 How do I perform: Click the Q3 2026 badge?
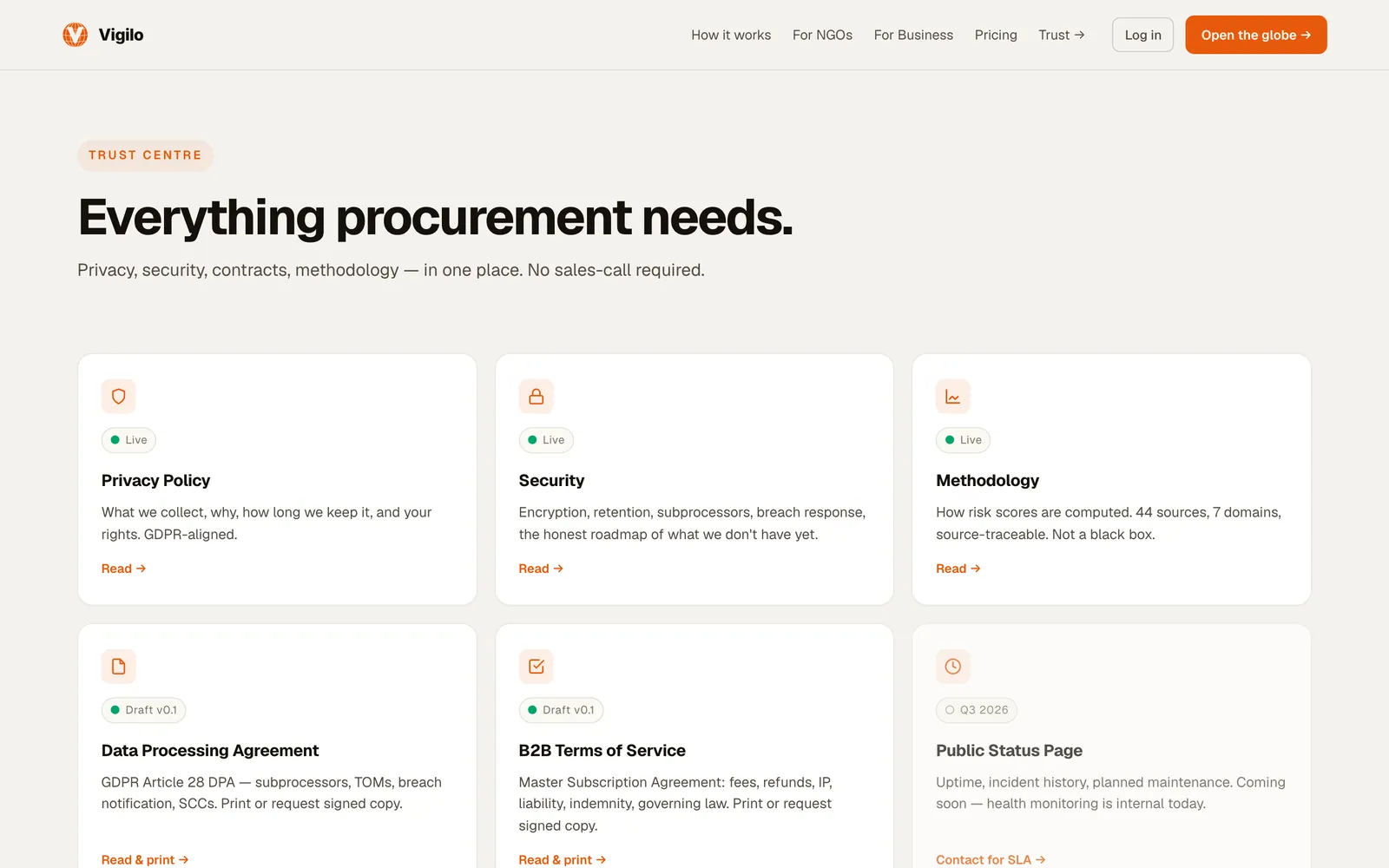[977, 710]
